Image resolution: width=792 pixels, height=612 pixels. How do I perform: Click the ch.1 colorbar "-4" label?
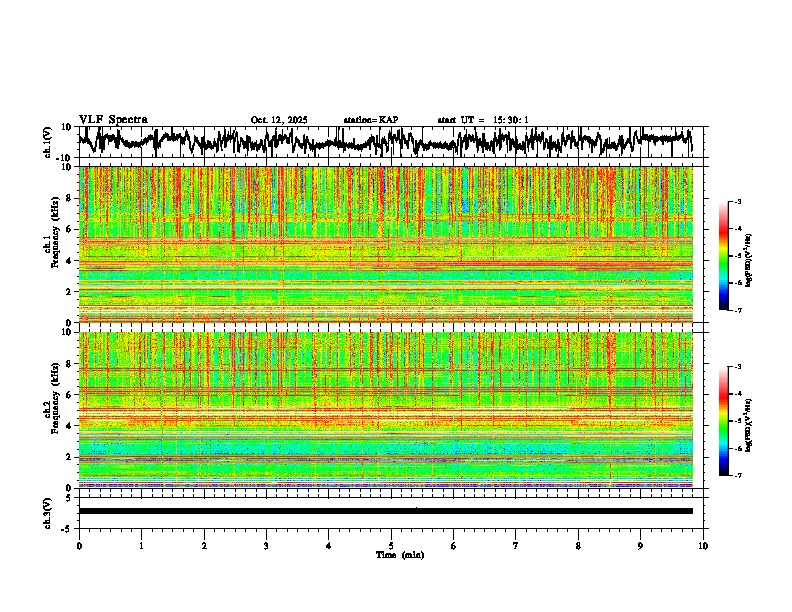pos(737,229)
